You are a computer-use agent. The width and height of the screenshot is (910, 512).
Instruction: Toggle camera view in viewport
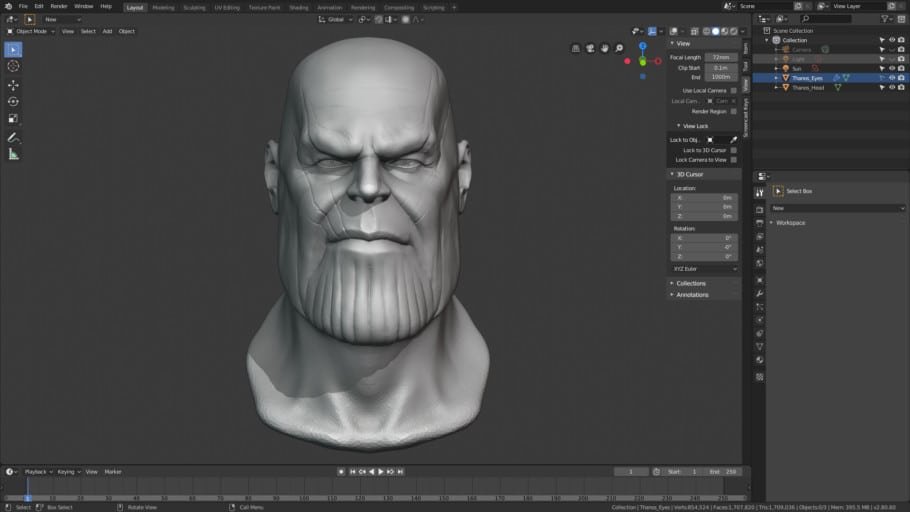tap(590, 48)
